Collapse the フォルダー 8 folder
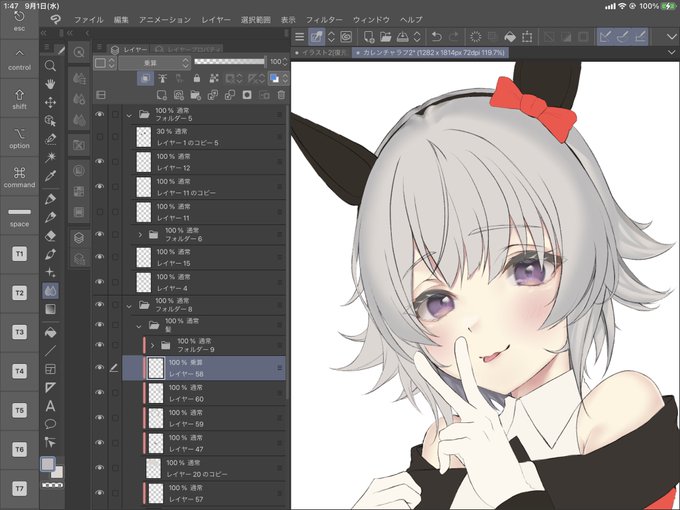 click(x=129, y=306)
